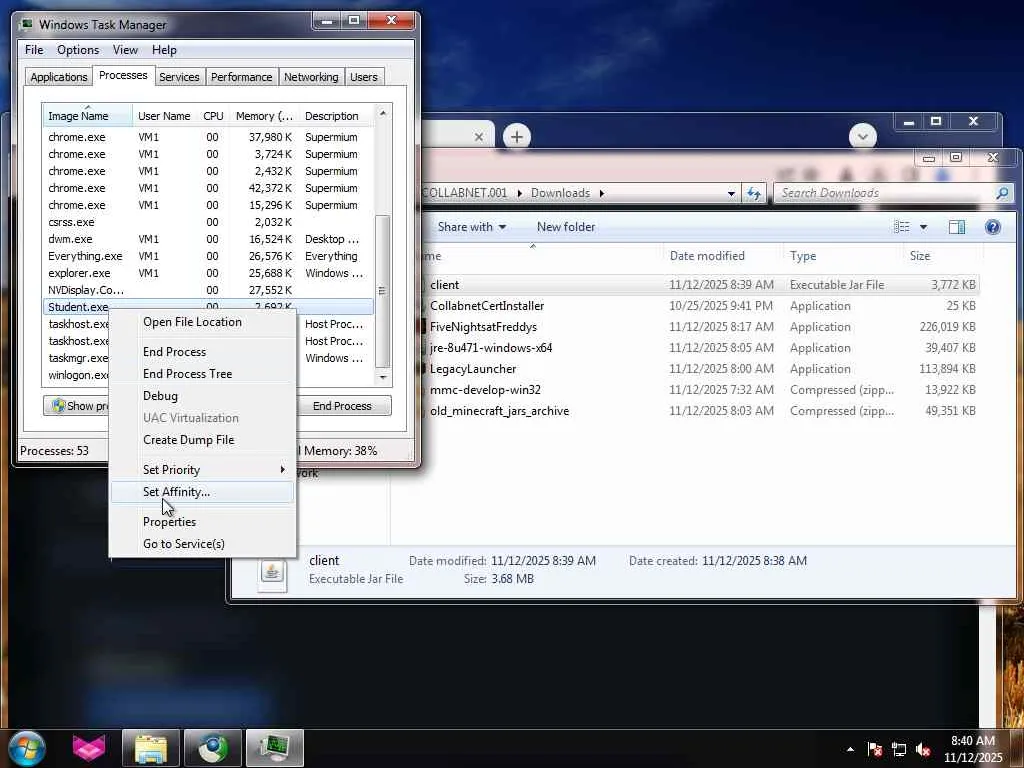Choose End Process in context menu
The height and width of the screenshot is (768, 1024).
pos(202,352)
